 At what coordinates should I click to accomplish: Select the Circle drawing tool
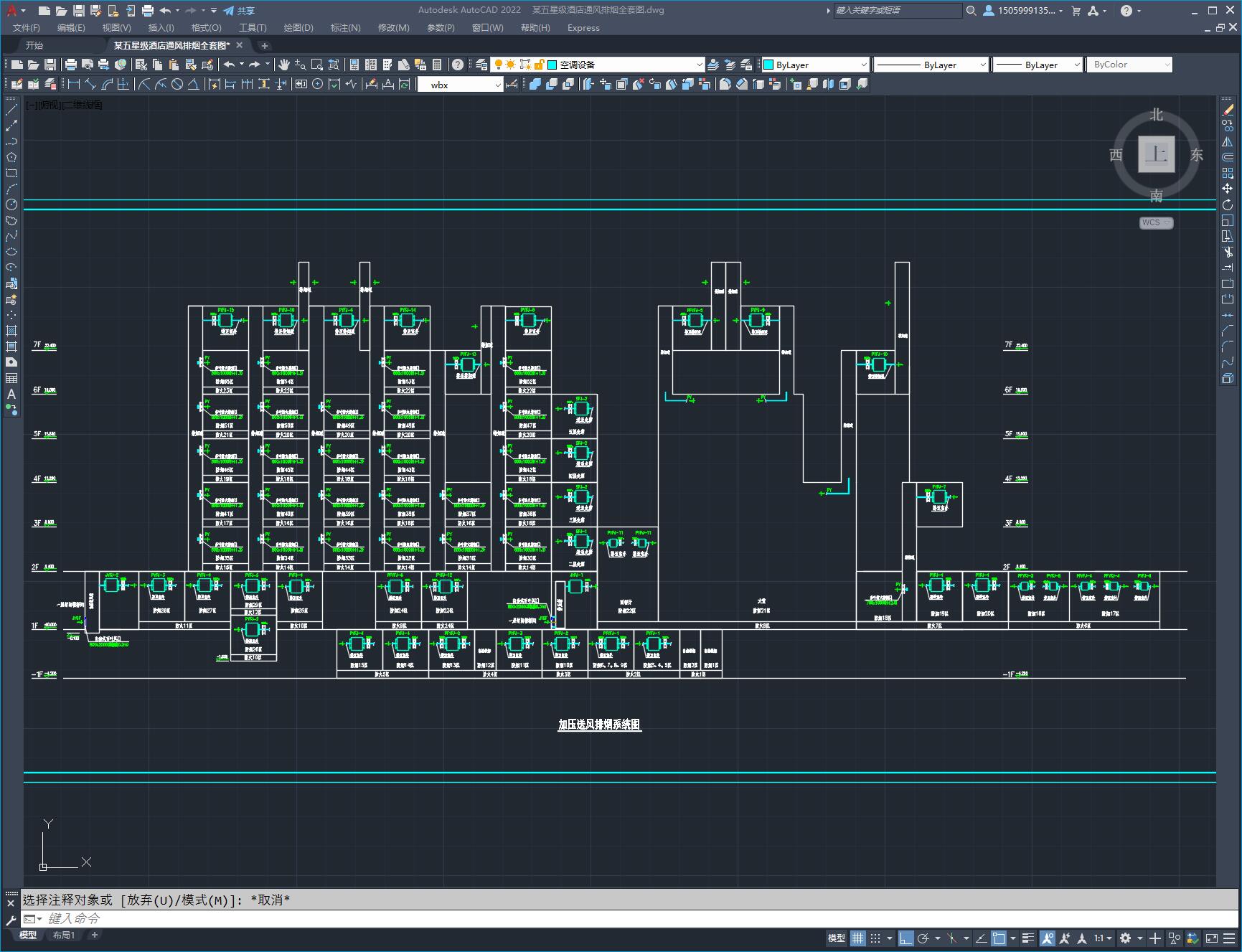click(x=11, y=204)
